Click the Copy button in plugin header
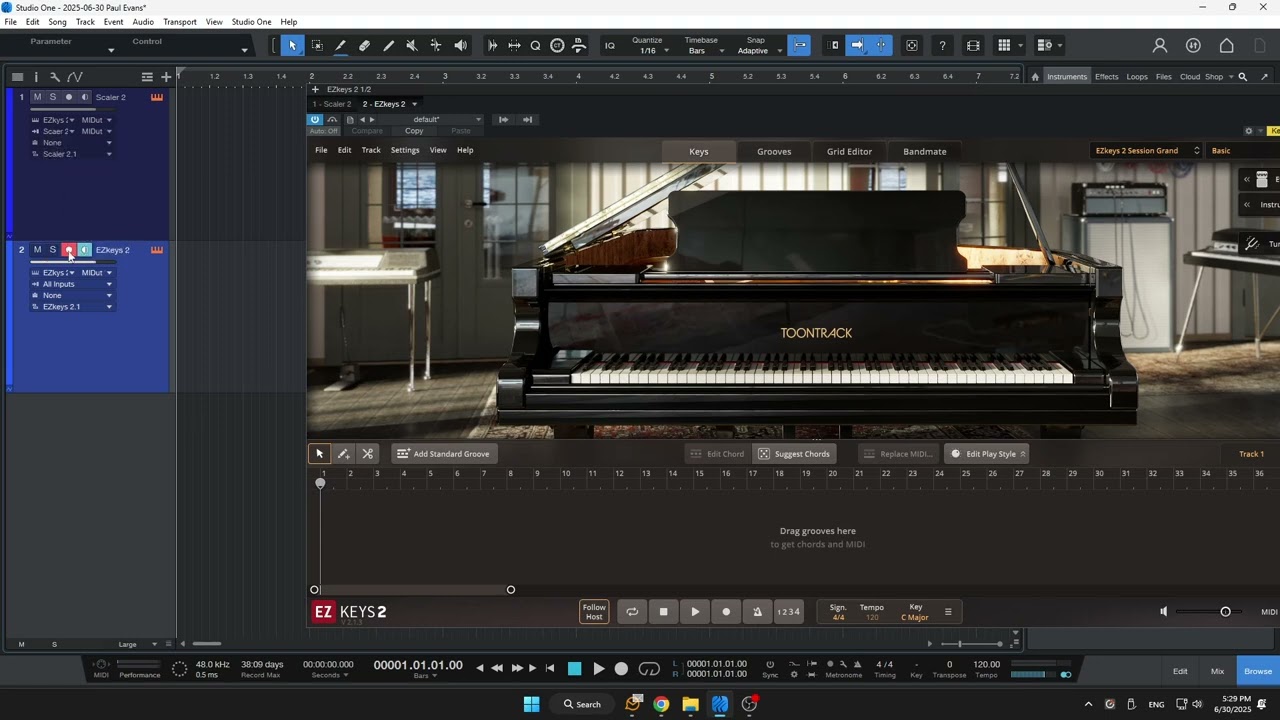The image size is (1280, 720). click(x=414, y=131)
